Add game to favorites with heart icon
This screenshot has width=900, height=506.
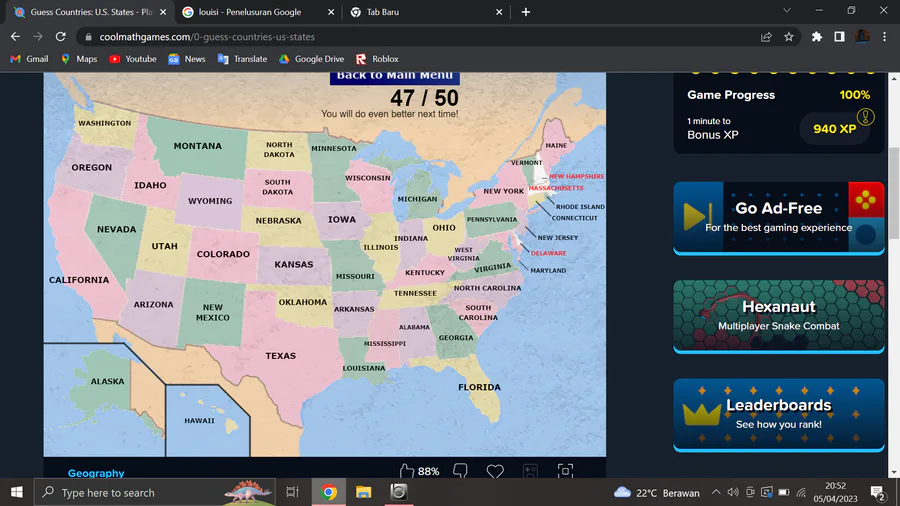tap(495, 471)
